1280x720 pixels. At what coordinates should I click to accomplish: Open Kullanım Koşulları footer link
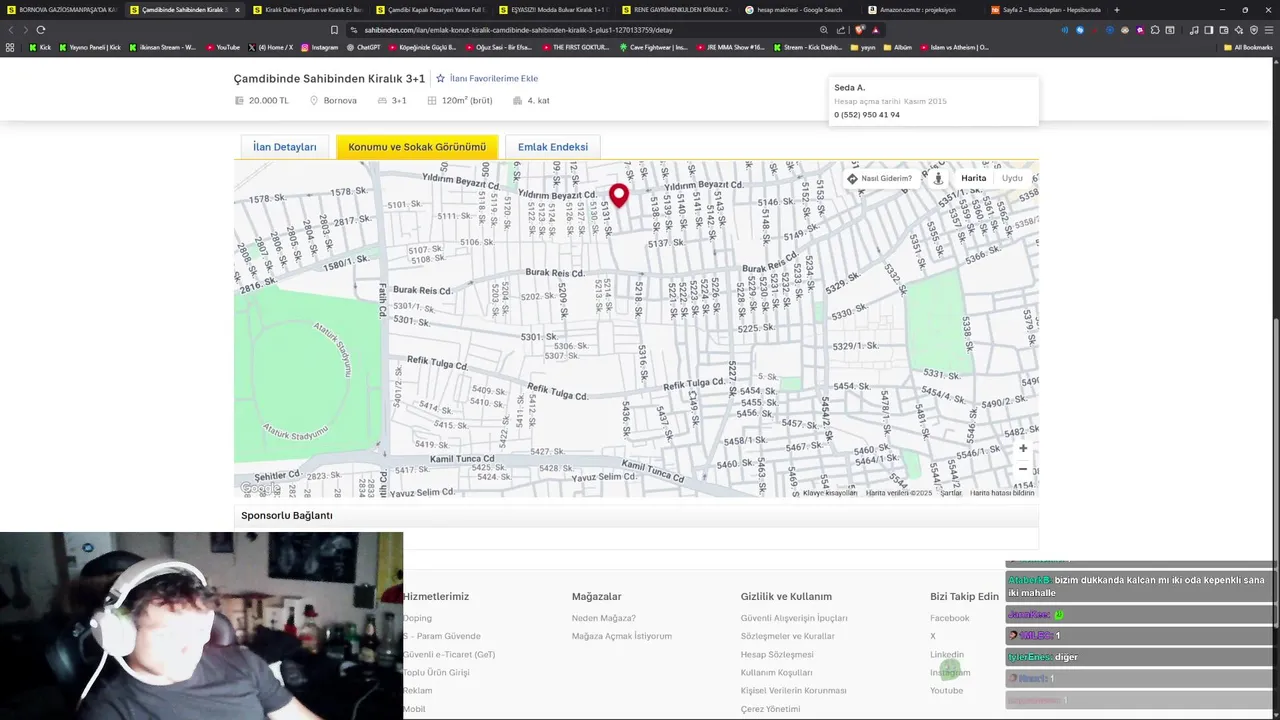(776, 672)
